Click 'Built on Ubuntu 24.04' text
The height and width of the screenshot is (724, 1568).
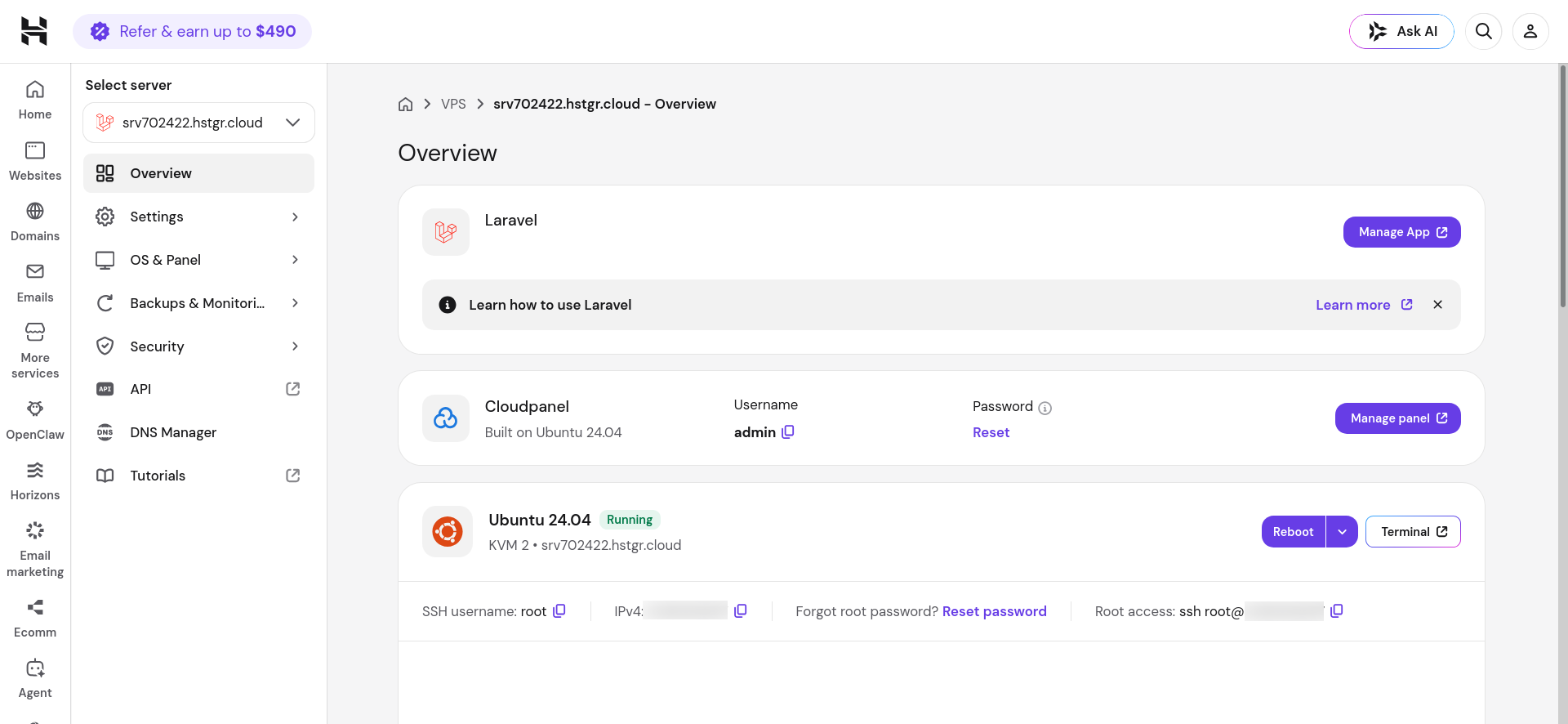pos(553,432)
